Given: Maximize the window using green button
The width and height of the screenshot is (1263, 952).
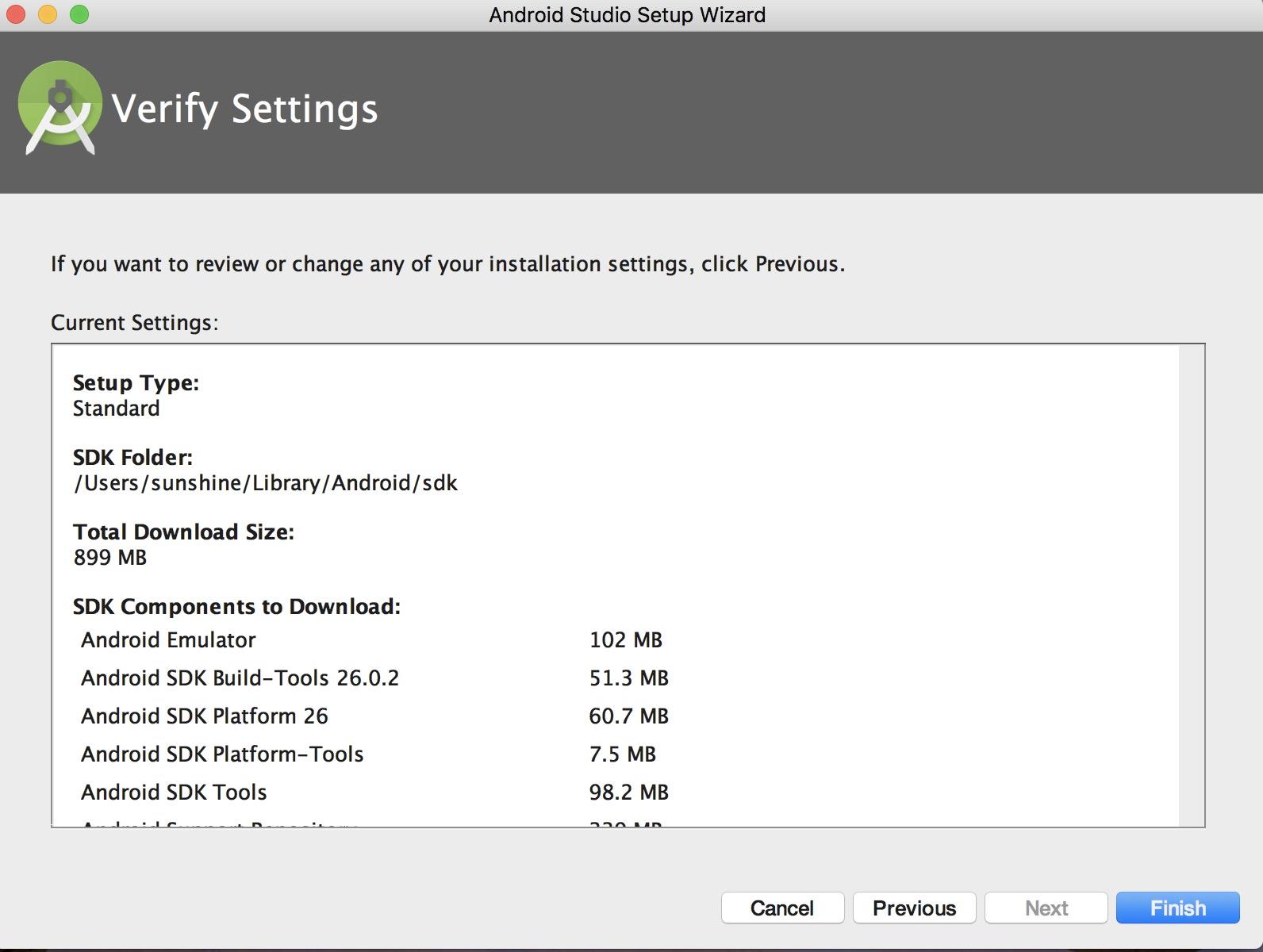Looking at the screenshot, I should click(79, 14).
